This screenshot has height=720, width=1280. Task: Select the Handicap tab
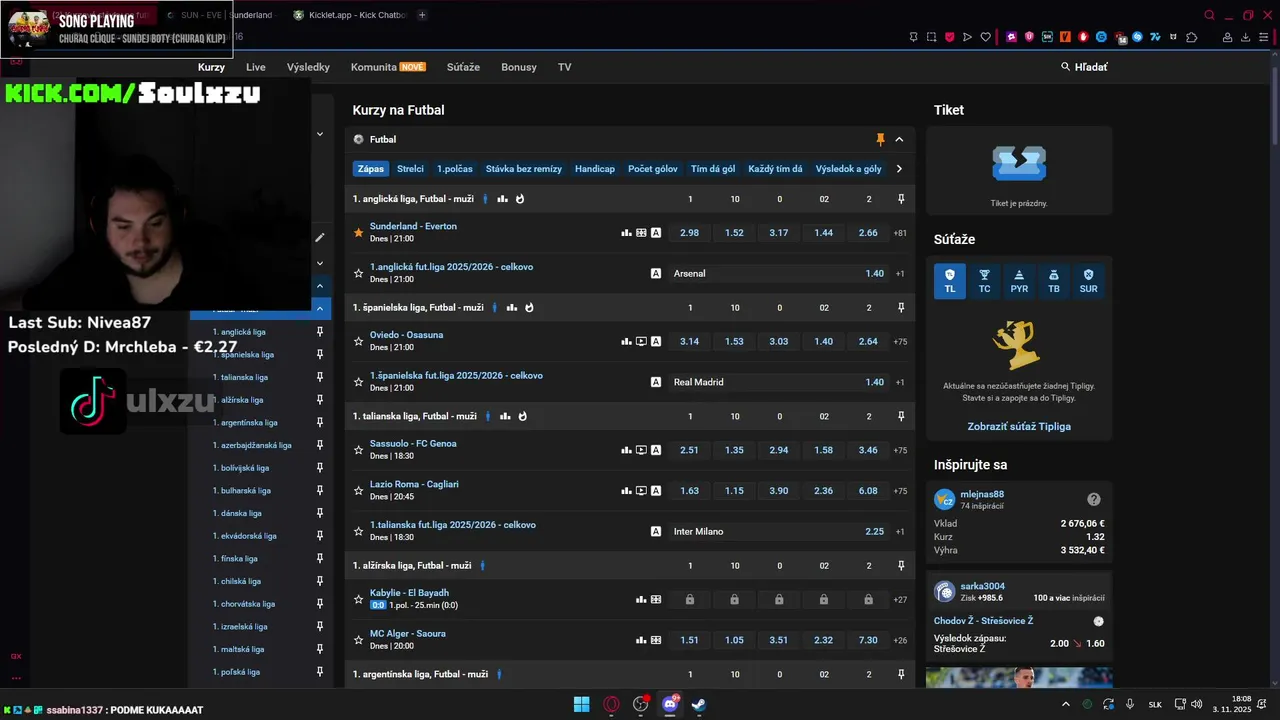[x=595, y=169]
